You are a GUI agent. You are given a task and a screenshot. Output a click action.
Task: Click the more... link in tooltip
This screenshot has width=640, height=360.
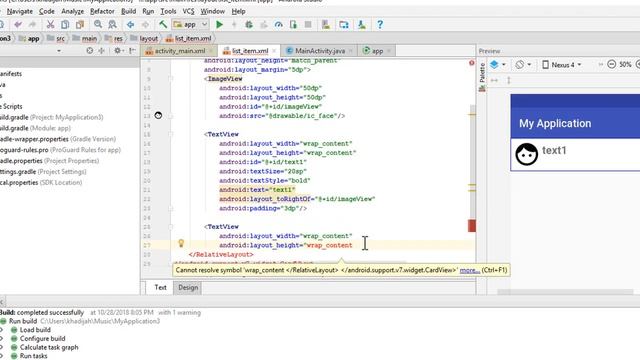[x=469, y=270]
